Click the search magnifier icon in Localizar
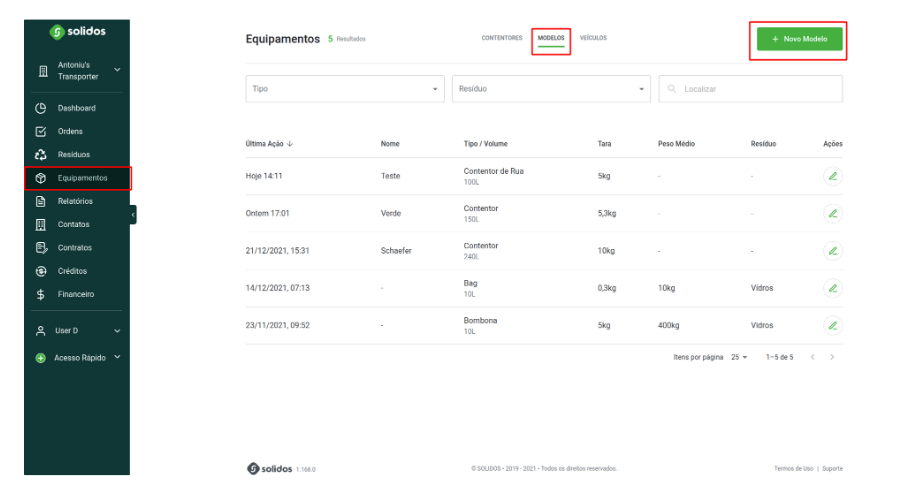911x490 pixels. point(672,89)
